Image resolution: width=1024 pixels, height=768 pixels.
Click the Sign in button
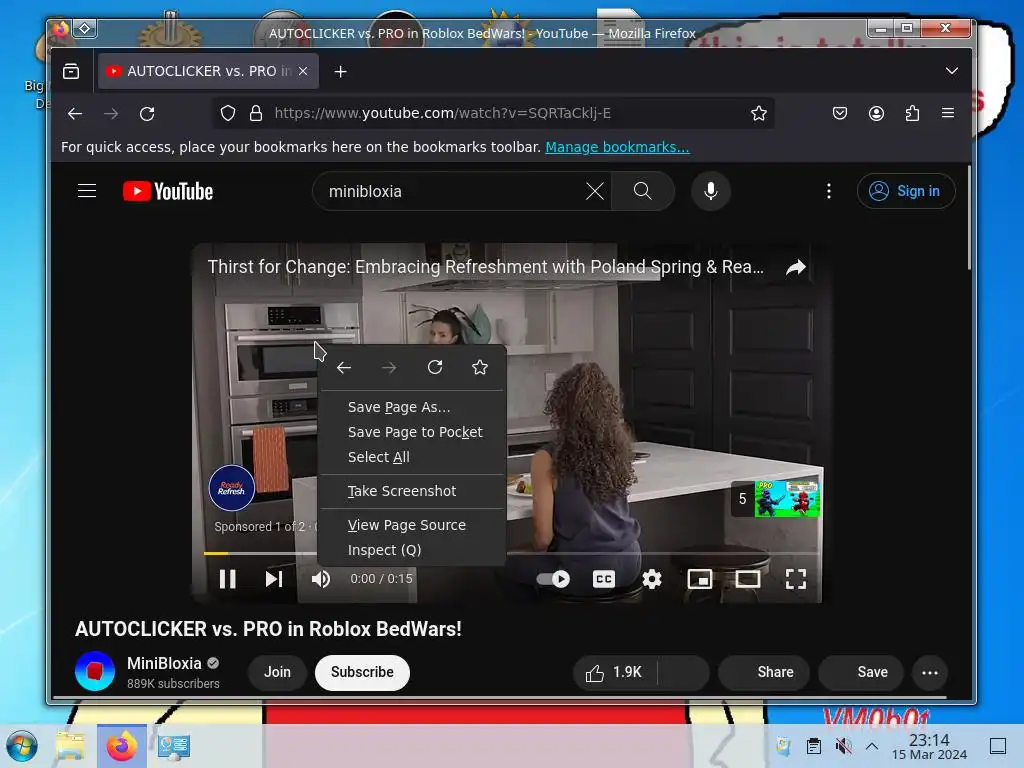[x=906, y=191]
